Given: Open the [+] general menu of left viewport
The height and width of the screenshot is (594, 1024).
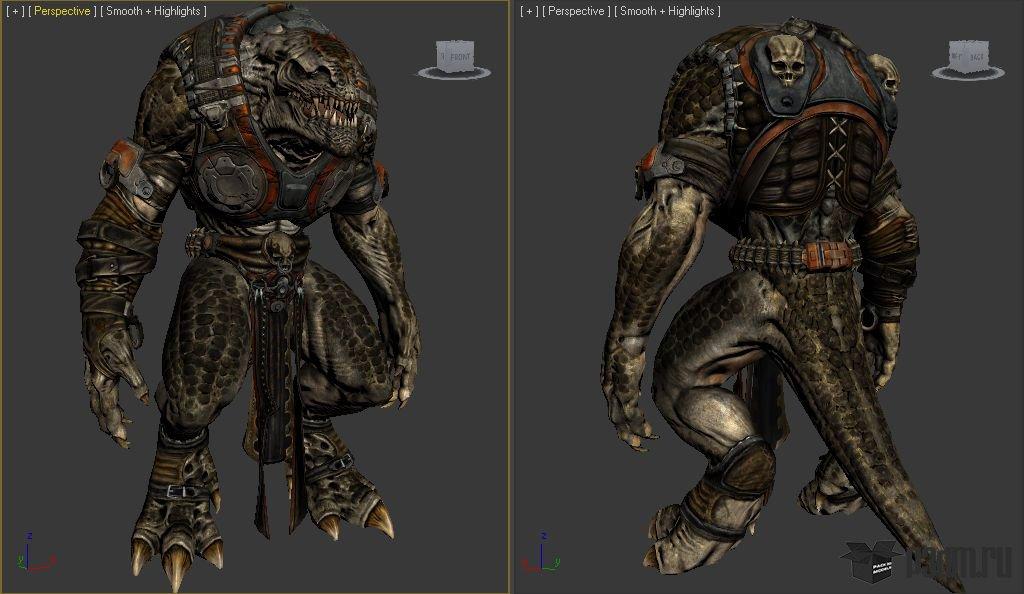Looking at the screenshot, I should [15, 11].
